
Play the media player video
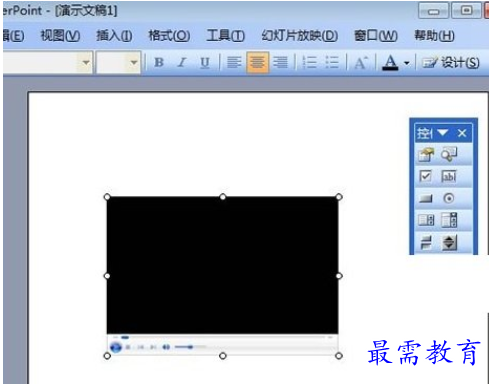point(116,347)
